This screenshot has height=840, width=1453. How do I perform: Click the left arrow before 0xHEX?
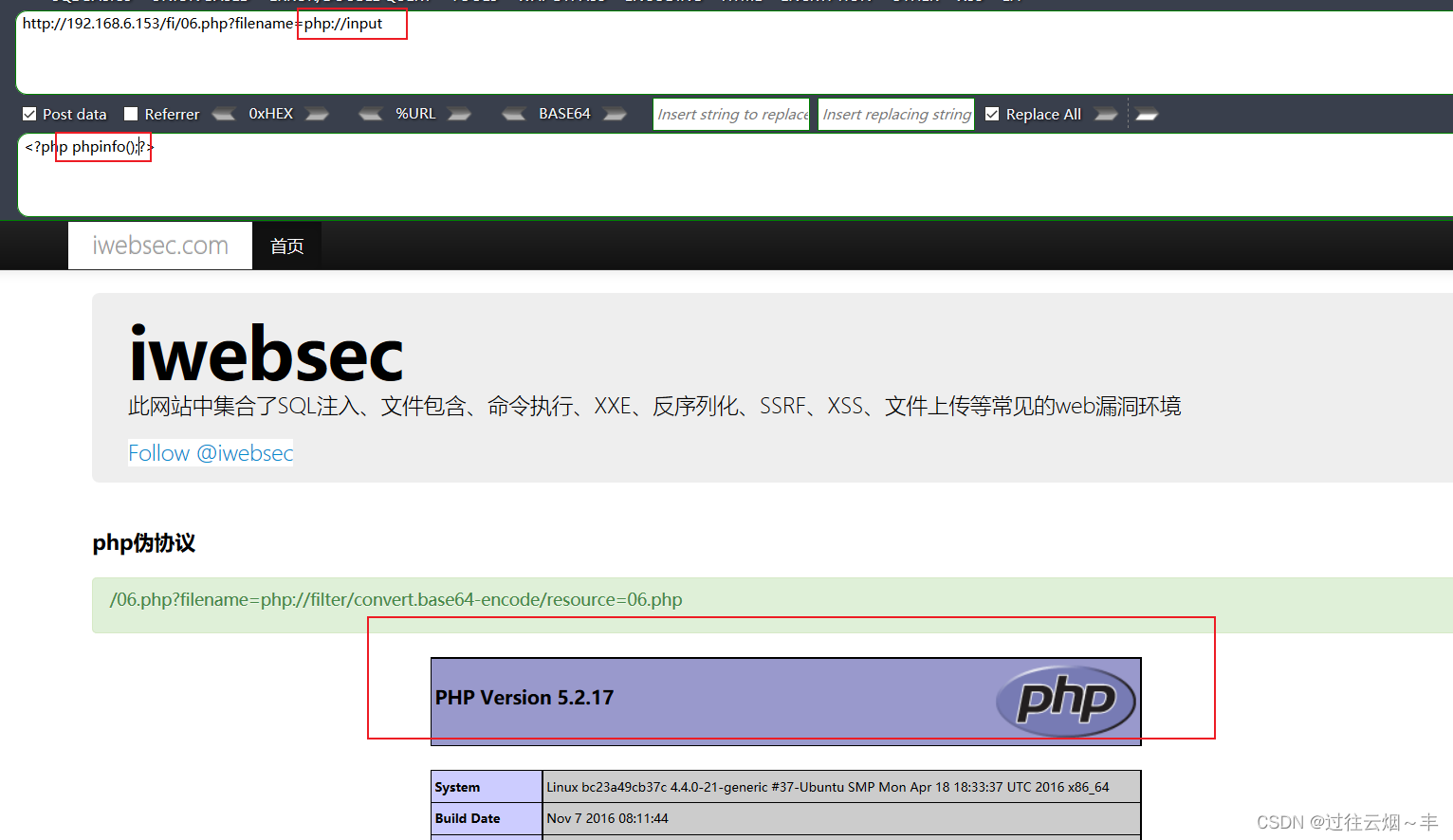point(224,115)
